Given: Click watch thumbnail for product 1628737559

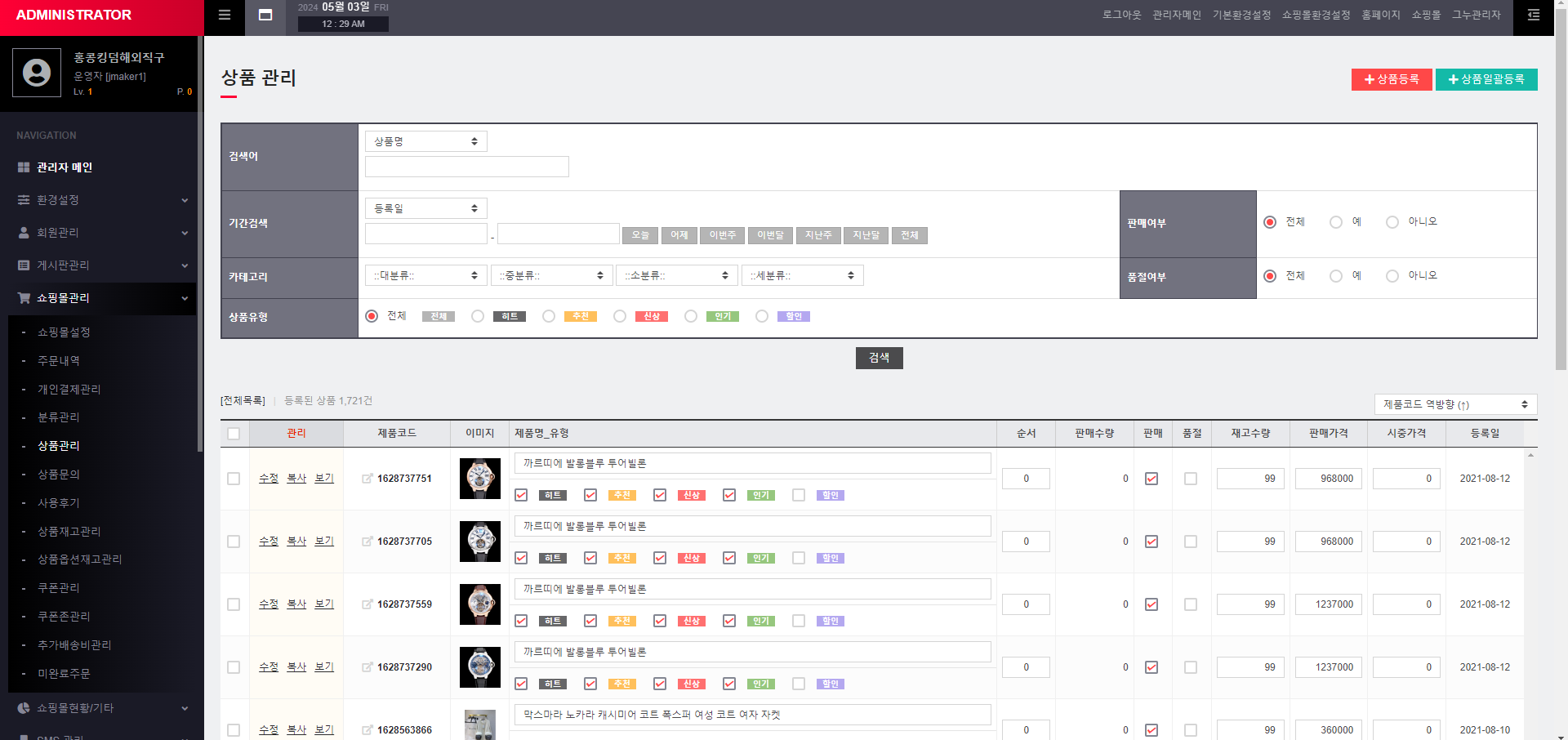Looking at the screenshot, I should pos(480,604).
